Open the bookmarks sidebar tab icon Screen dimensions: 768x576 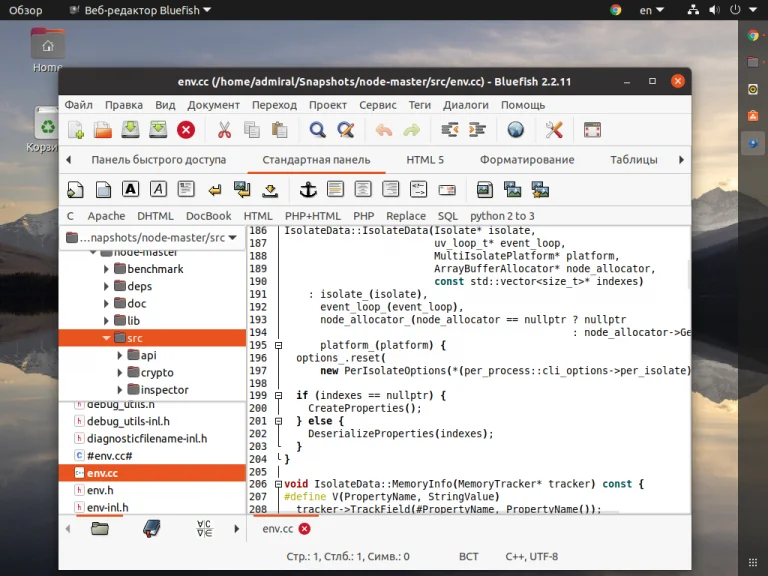tap(152, 528)
